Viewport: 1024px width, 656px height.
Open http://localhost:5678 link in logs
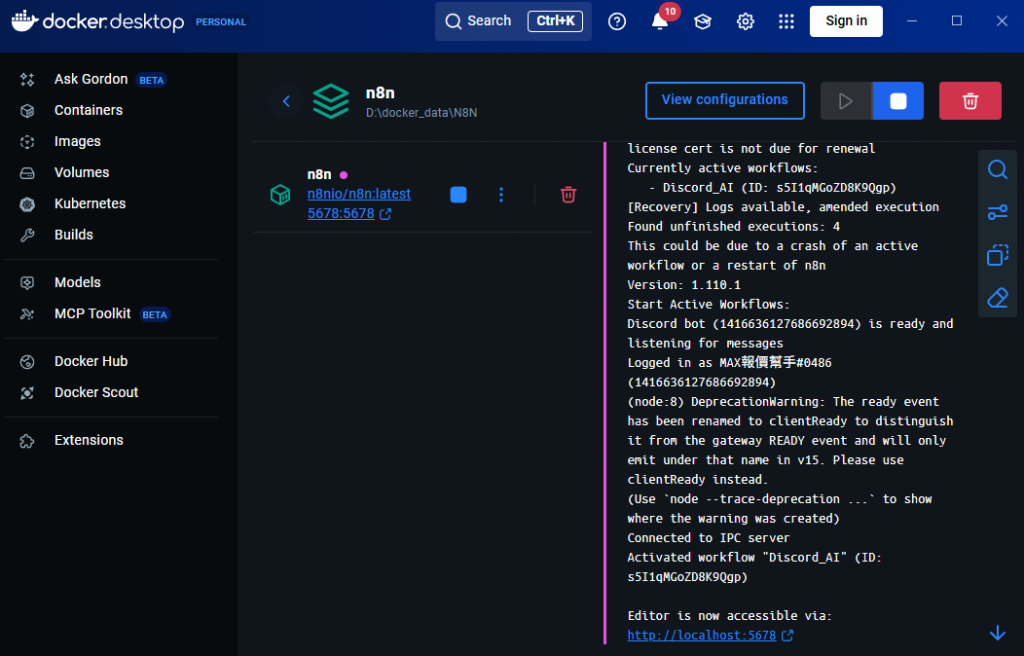pos(701,635)
